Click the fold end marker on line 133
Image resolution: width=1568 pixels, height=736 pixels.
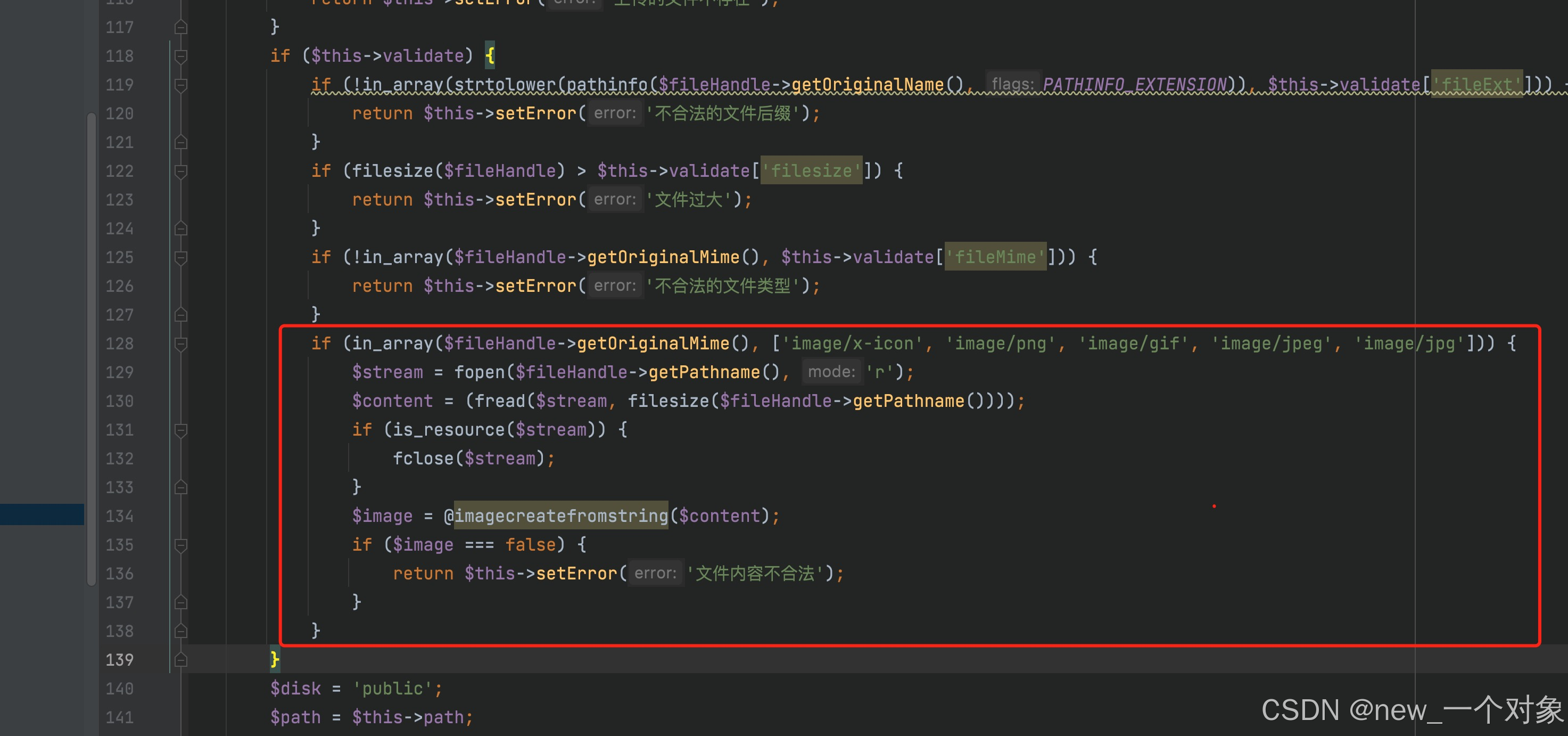coord(181,487)
